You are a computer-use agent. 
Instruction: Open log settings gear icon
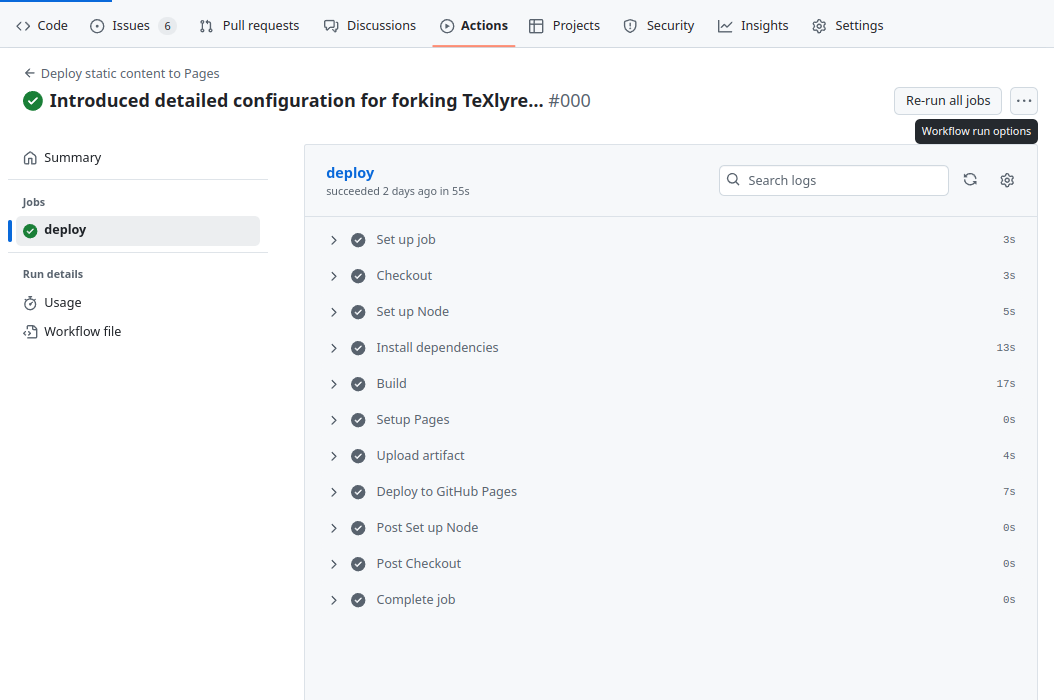pos(1007,180)
